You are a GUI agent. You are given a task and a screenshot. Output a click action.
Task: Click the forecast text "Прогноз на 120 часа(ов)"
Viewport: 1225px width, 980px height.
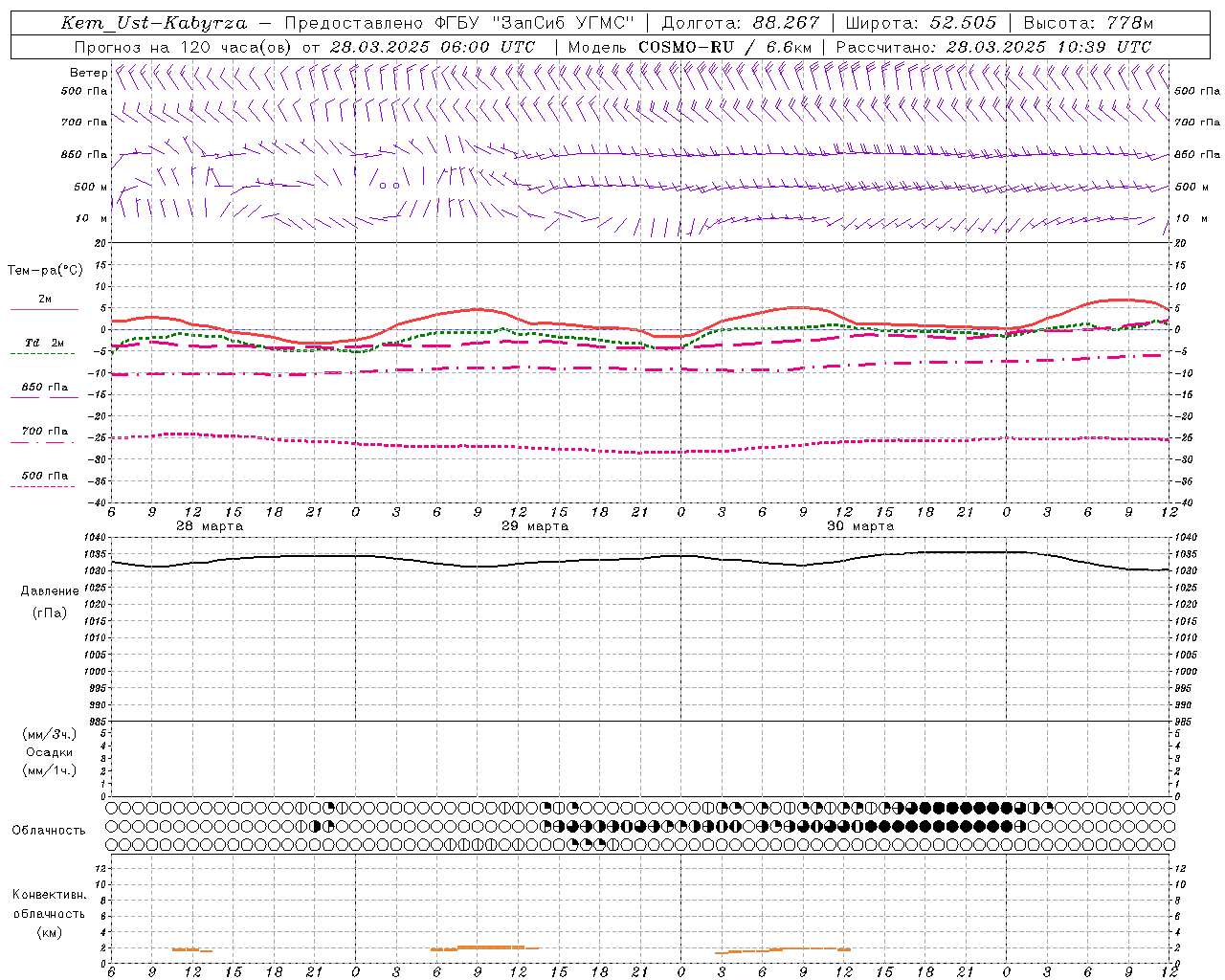(x=184, y=47)
